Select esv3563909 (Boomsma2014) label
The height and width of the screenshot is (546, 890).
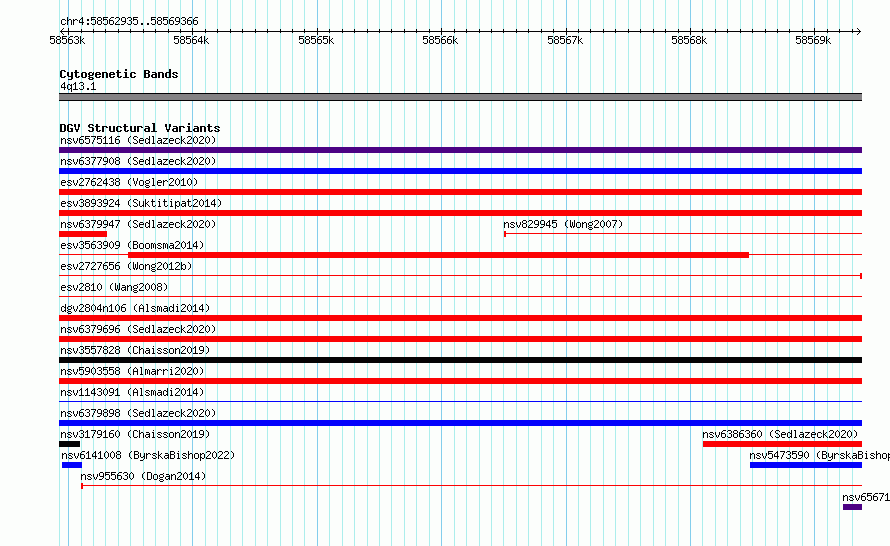tap(132, 245)
